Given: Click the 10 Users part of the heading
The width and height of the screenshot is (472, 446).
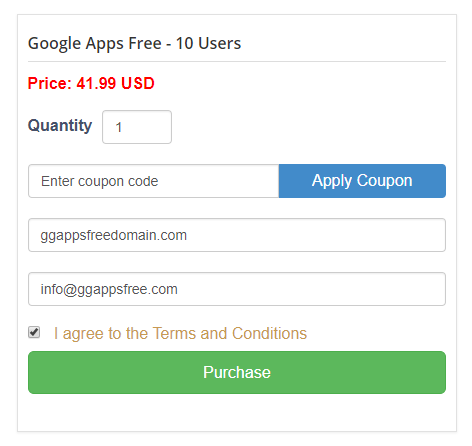Looking at the screenshot, I should click(x=208, y=43).
